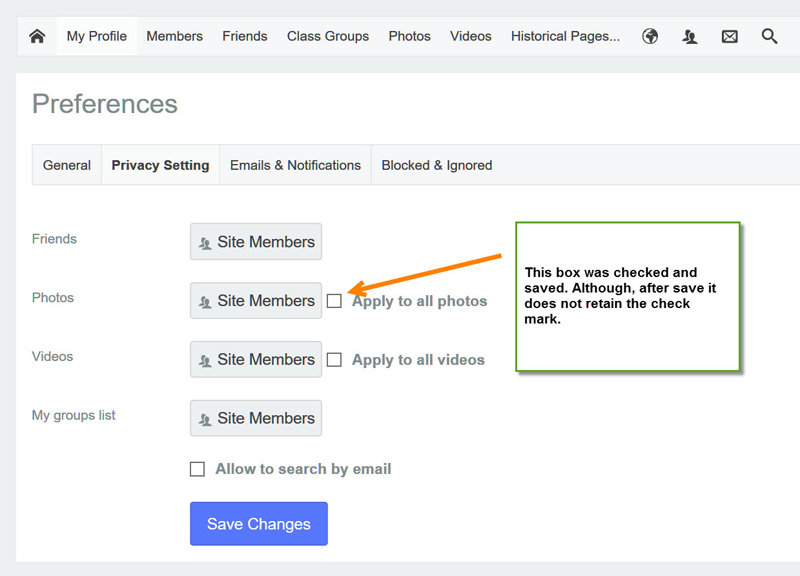Open the Historical Pages menu item
The image size is (800, 576).
point(565,36)
